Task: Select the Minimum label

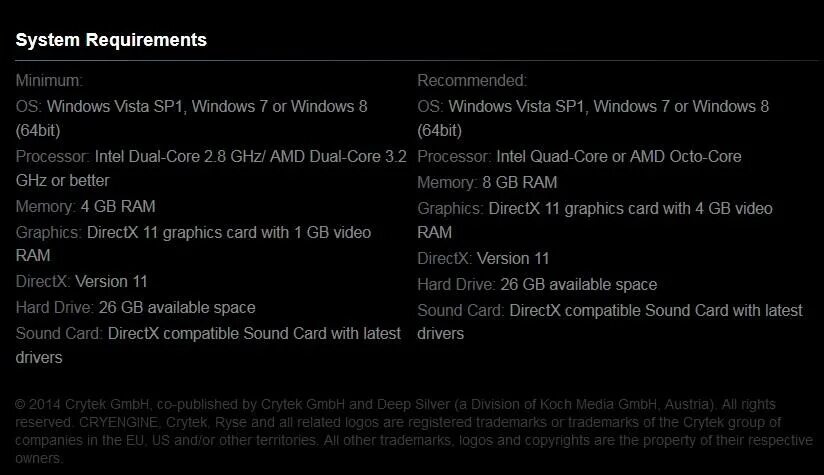Action: pyautogui.click(x=49, y=80)
